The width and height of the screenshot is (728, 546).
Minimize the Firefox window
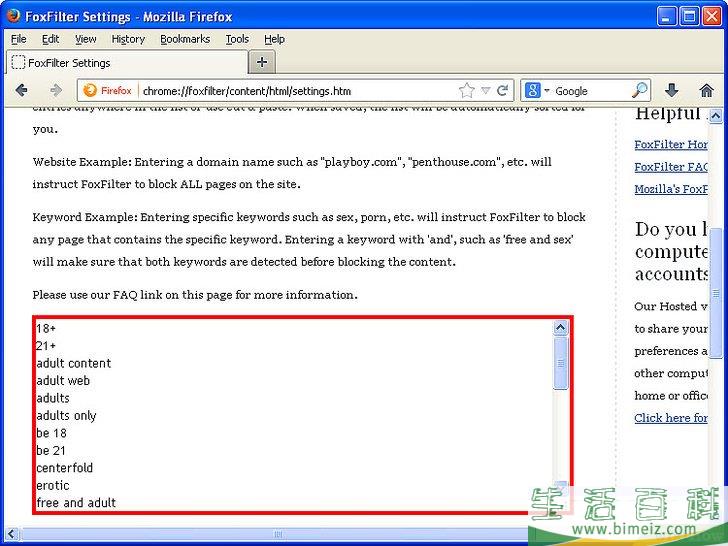pos(666,16)
